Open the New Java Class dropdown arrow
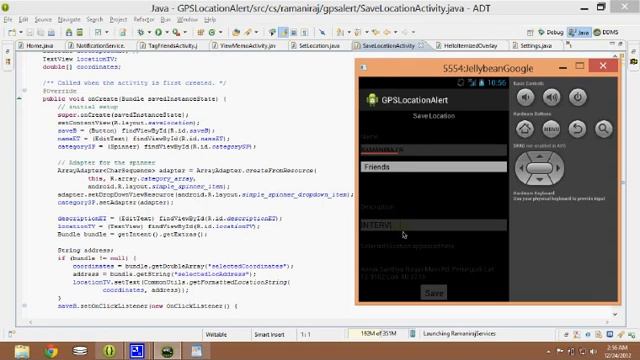The image size is (640, 360). point(221,32)
